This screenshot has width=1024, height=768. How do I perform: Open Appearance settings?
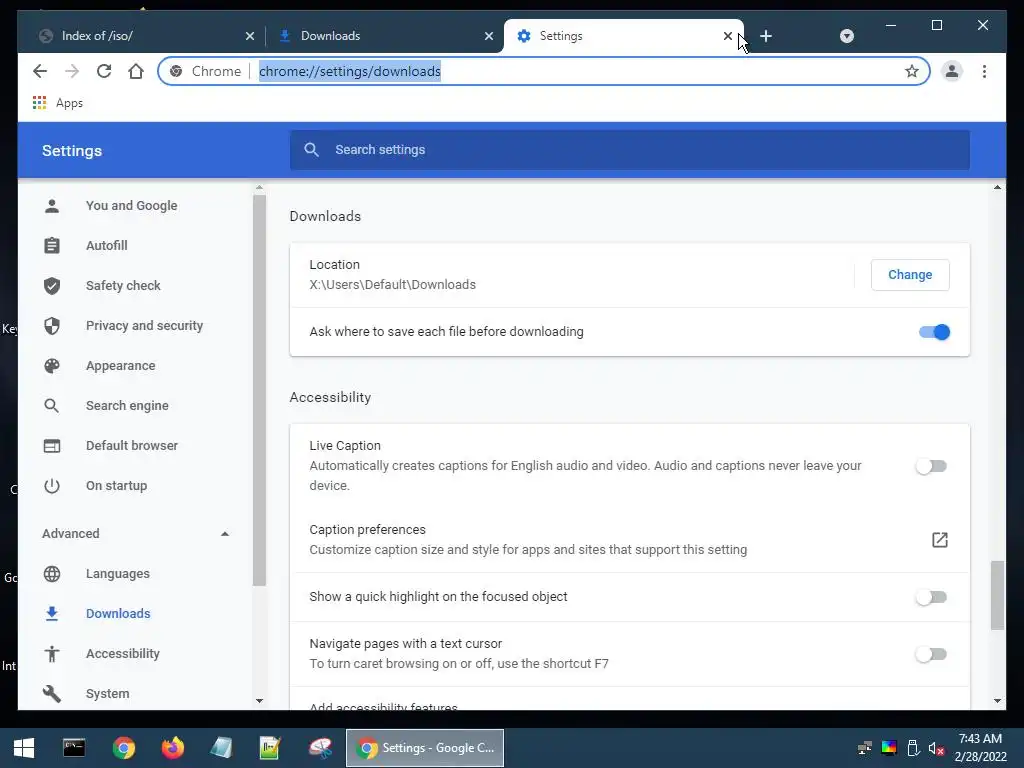click(120, 366)
